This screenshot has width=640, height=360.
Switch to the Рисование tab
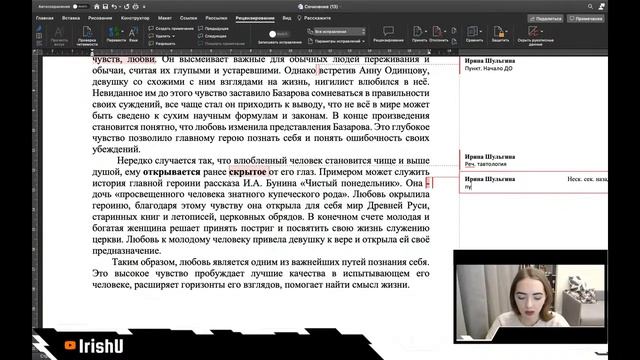click(x=100, y=18)
